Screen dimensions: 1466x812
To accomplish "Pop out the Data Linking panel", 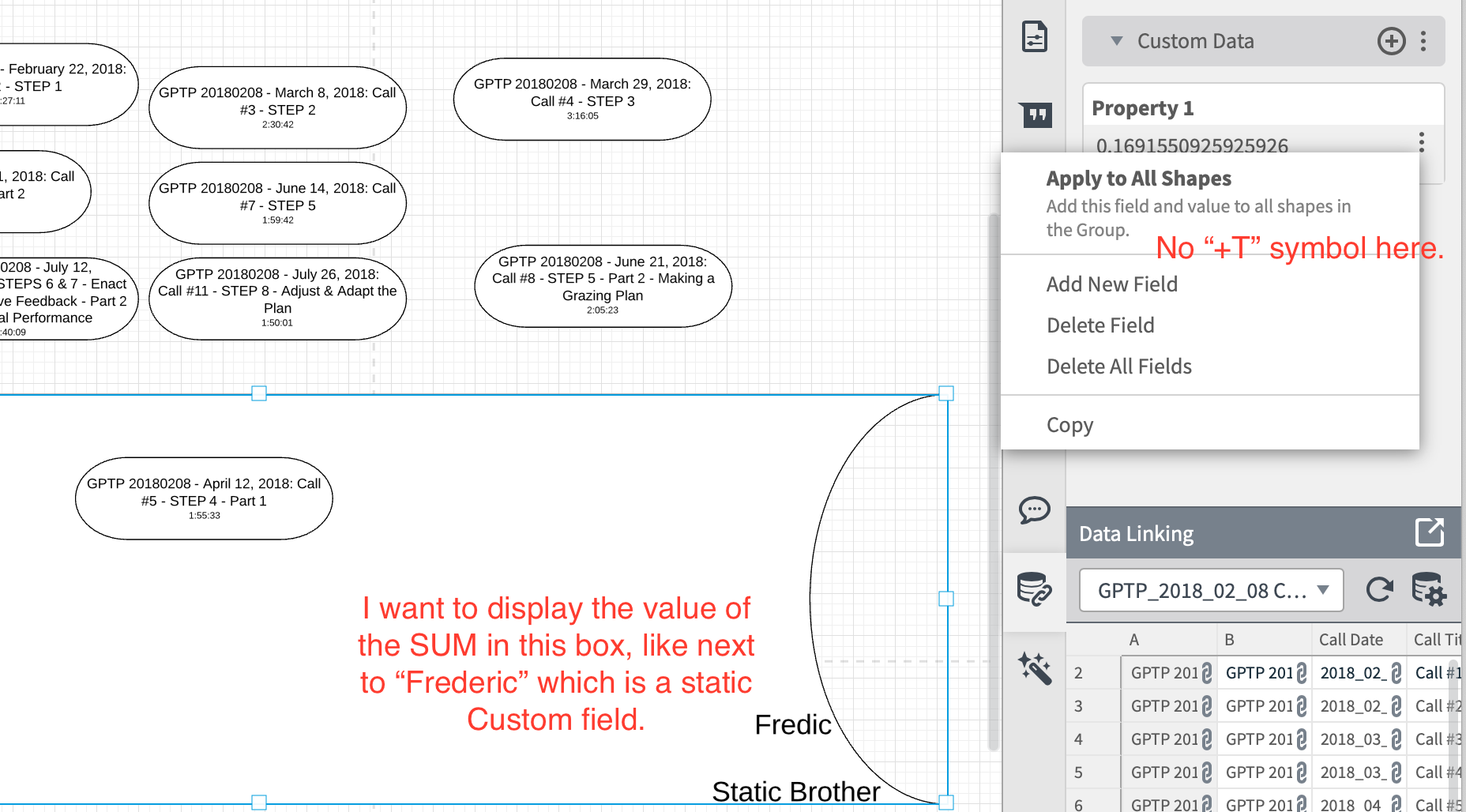I will point(1430,532).
